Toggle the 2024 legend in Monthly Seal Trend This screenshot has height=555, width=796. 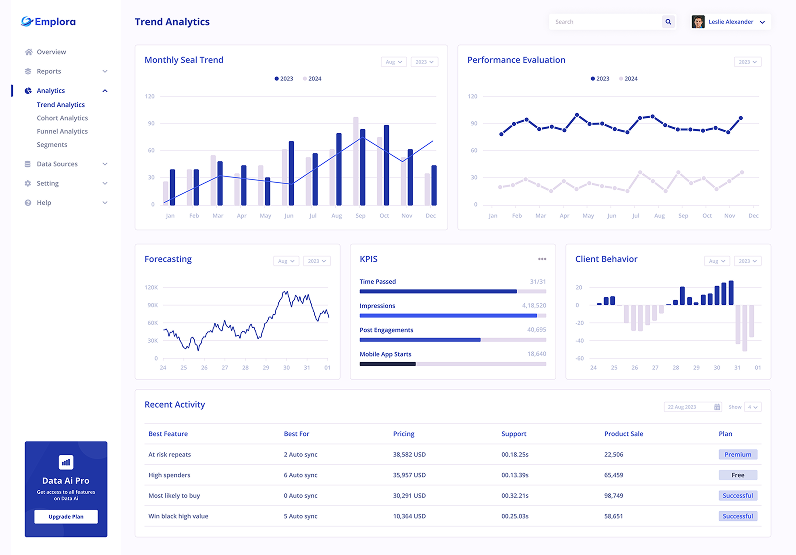tap(311, 78)
